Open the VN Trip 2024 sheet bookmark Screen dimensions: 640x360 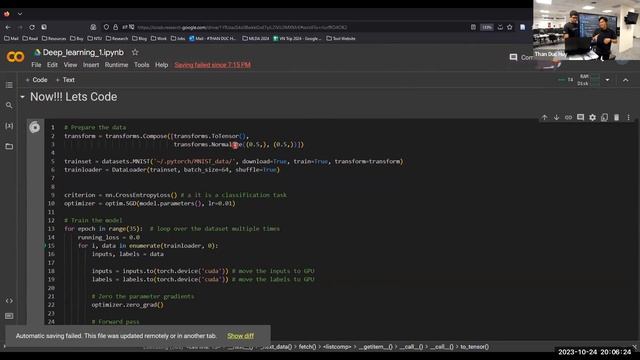(x=297, y=38)
